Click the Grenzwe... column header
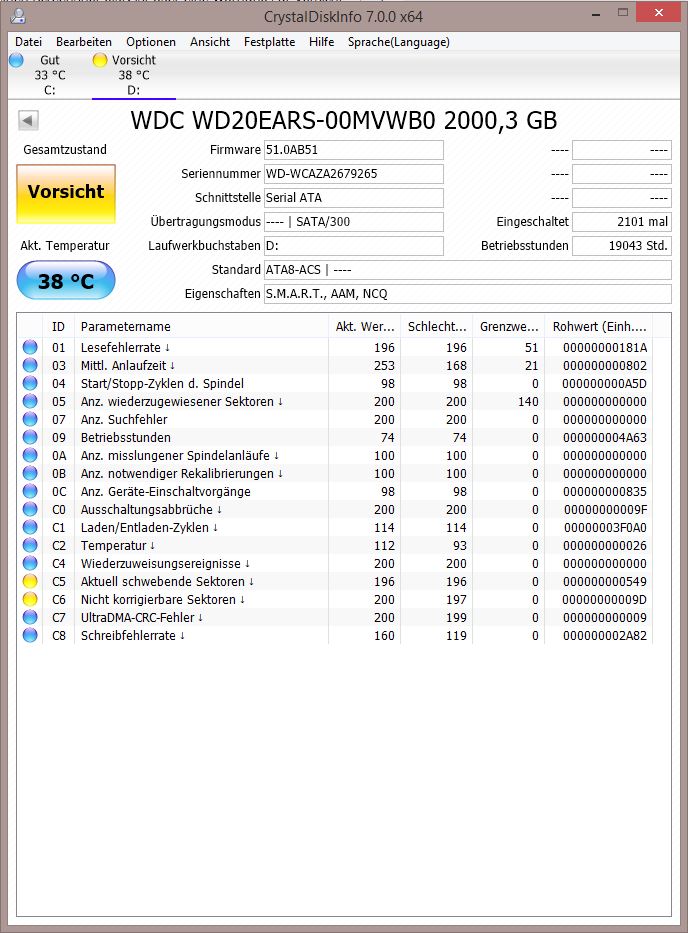This screenshot has width=688, height=933. point(509,327)
